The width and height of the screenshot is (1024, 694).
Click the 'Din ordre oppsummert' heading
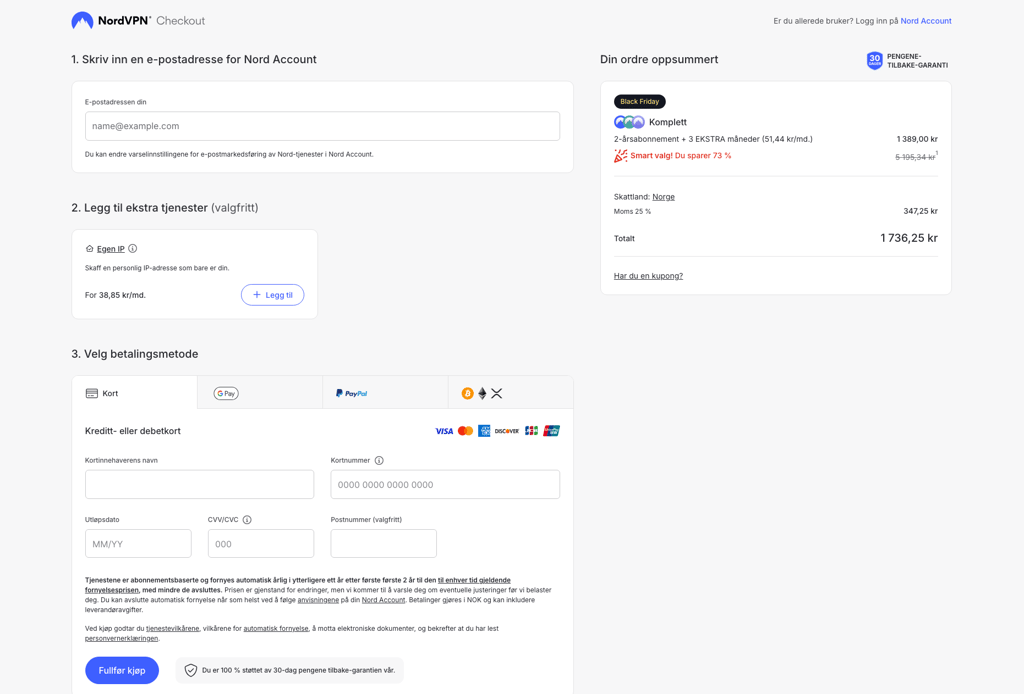(659, 59)
